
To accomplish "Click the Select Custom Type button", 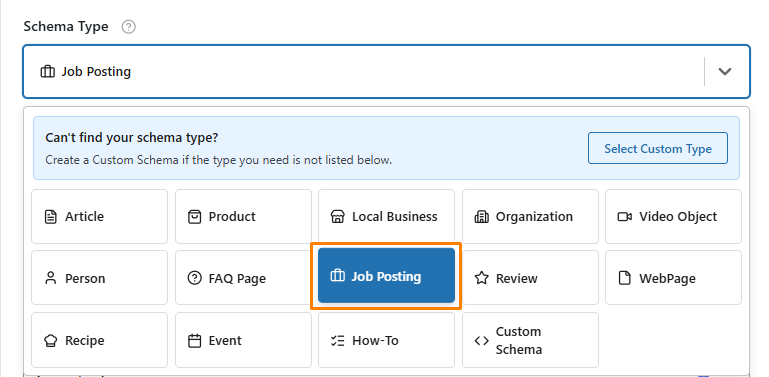I will pyautogui.click(x=658, y=148).
